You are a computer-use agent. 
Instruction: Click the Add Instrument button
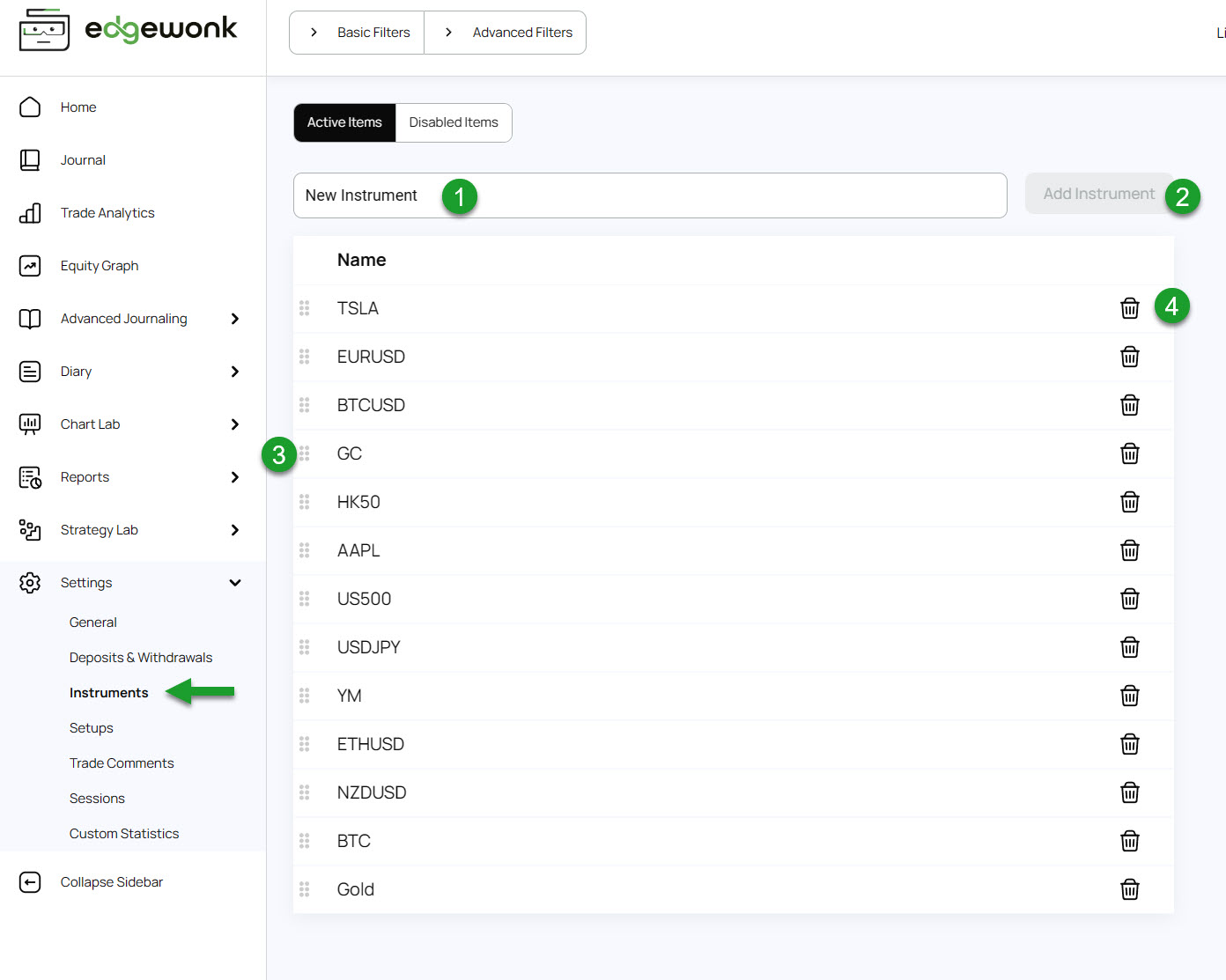(1098, 194)
